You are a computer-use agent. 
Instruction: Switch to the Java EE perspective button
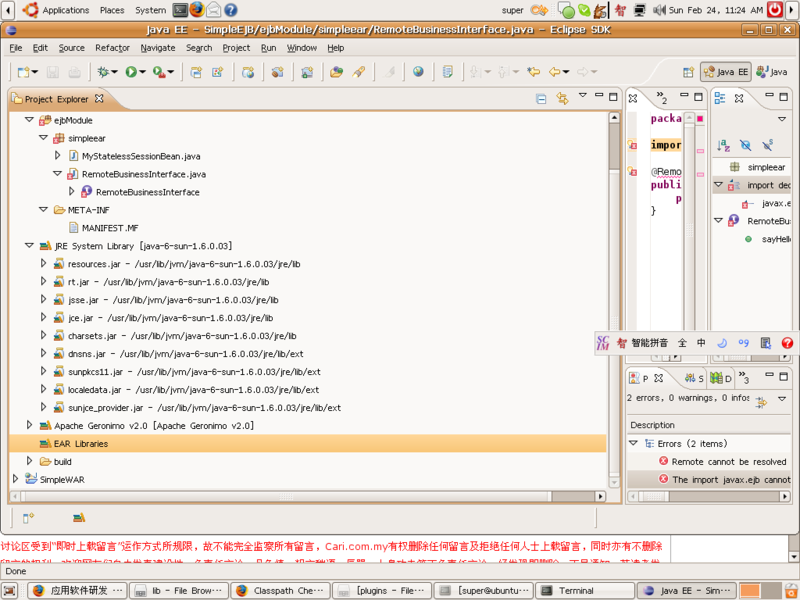click(726, 72)
